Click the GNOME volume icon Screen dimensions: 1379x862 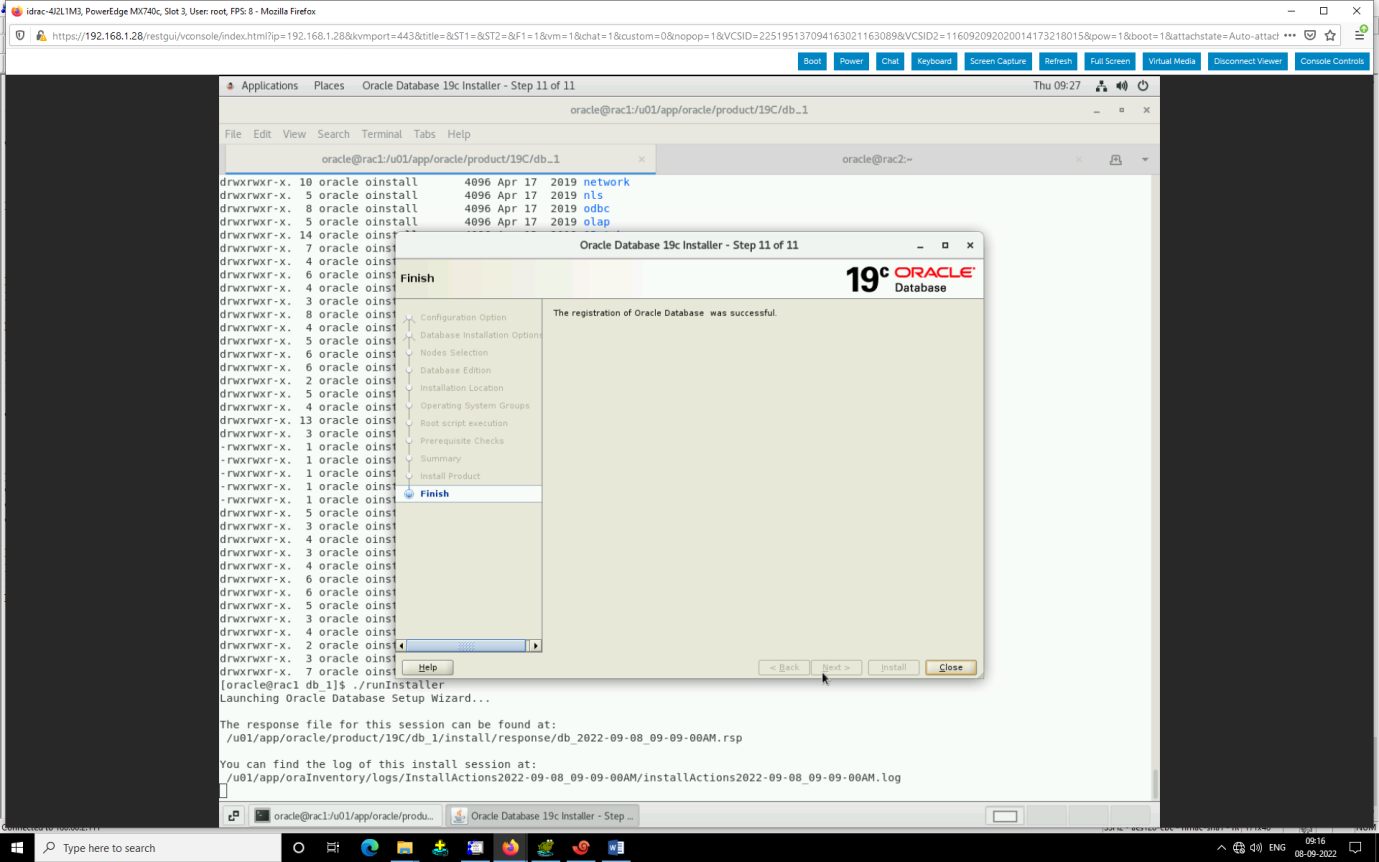click(1122, 86)
